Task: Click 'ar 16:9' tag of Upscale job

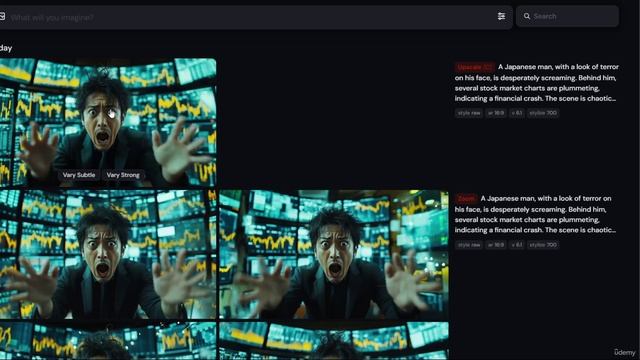Action: [496, 113]
